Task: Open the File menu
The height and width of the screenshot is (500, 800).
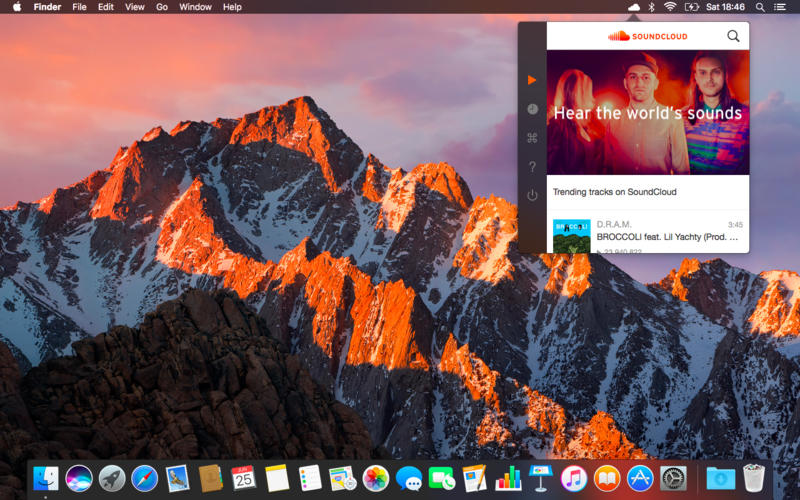Action: pos(79,7)
